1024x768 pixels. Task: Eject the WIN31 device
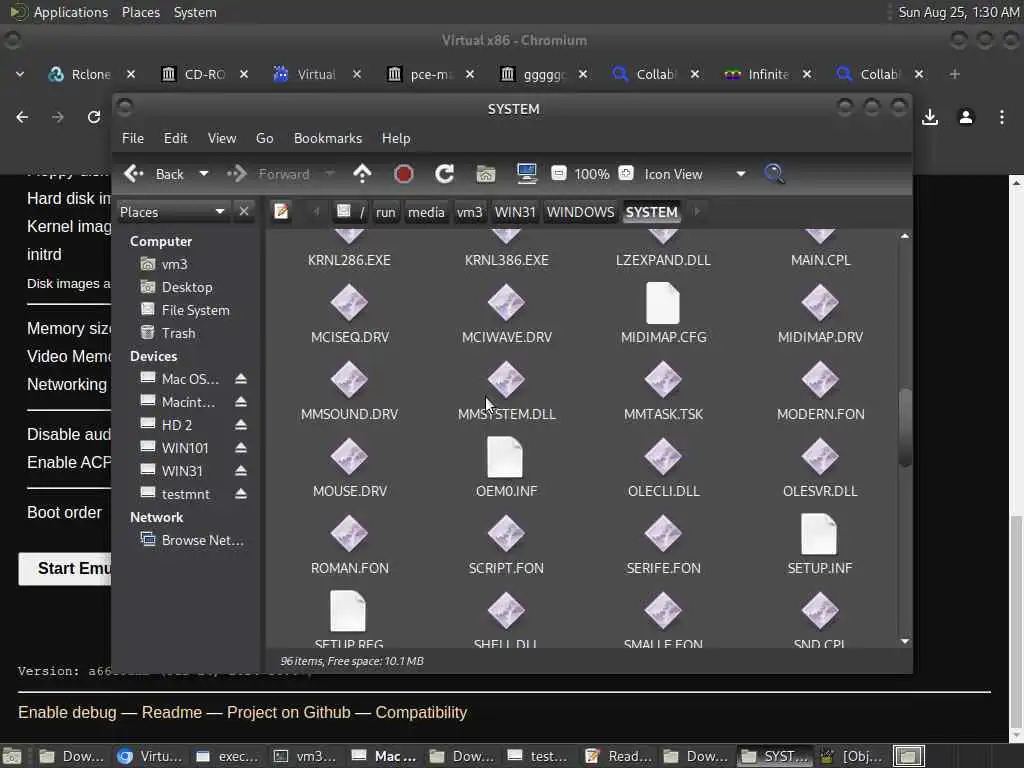[241, 471]
